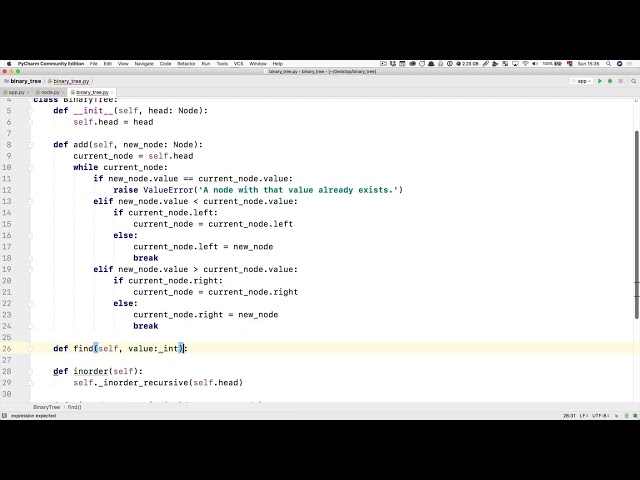Close the binary_tree.py tab

pos(112,93)
